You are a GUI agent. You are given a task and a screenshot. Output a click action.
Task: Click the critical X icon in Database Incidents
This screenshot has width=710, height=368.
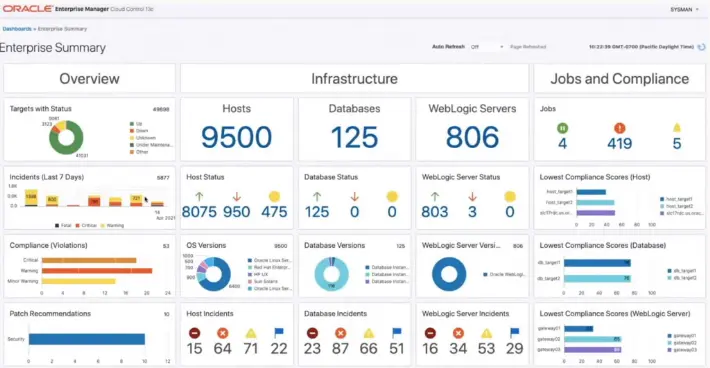341,333
